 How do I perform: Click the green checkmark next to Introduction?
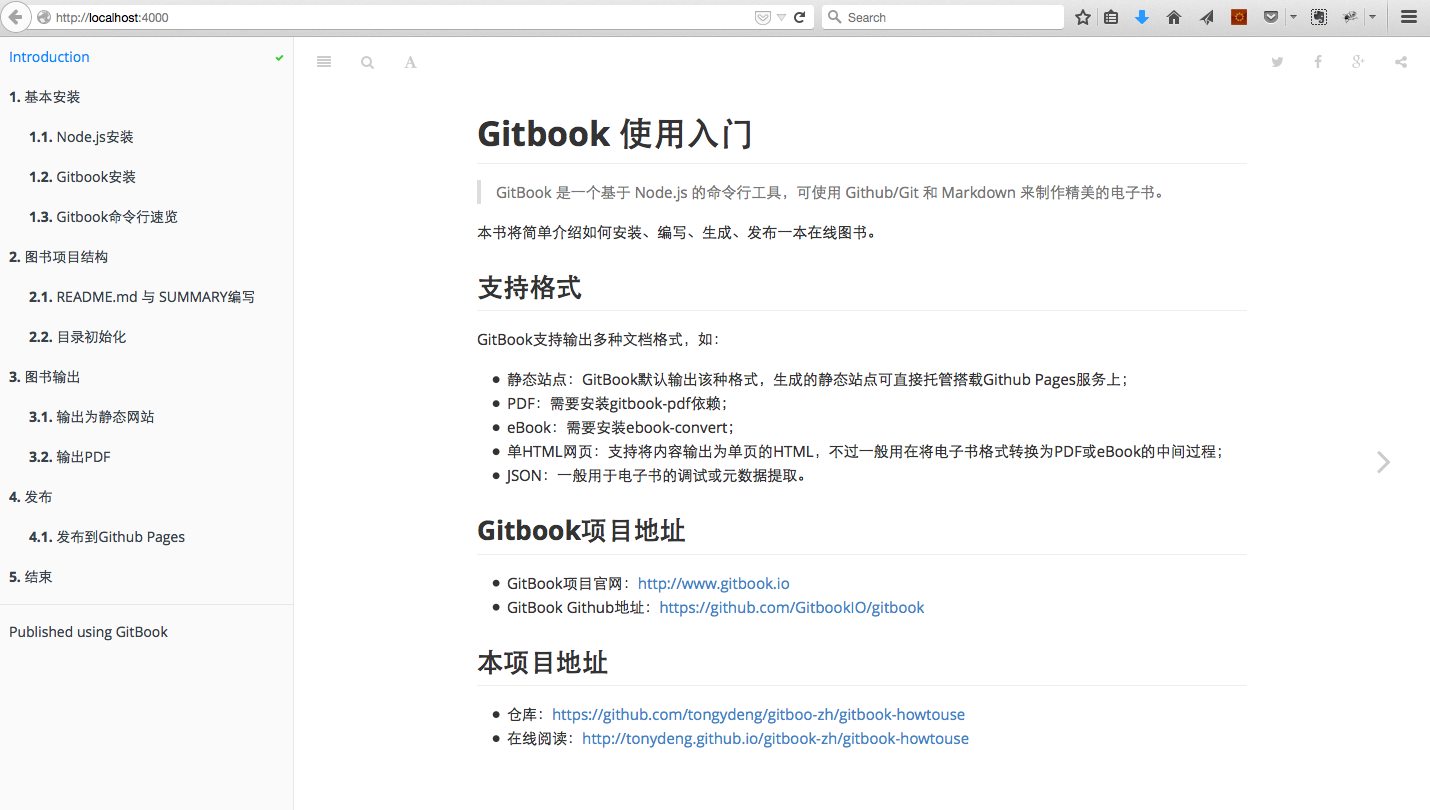[279, 57]
